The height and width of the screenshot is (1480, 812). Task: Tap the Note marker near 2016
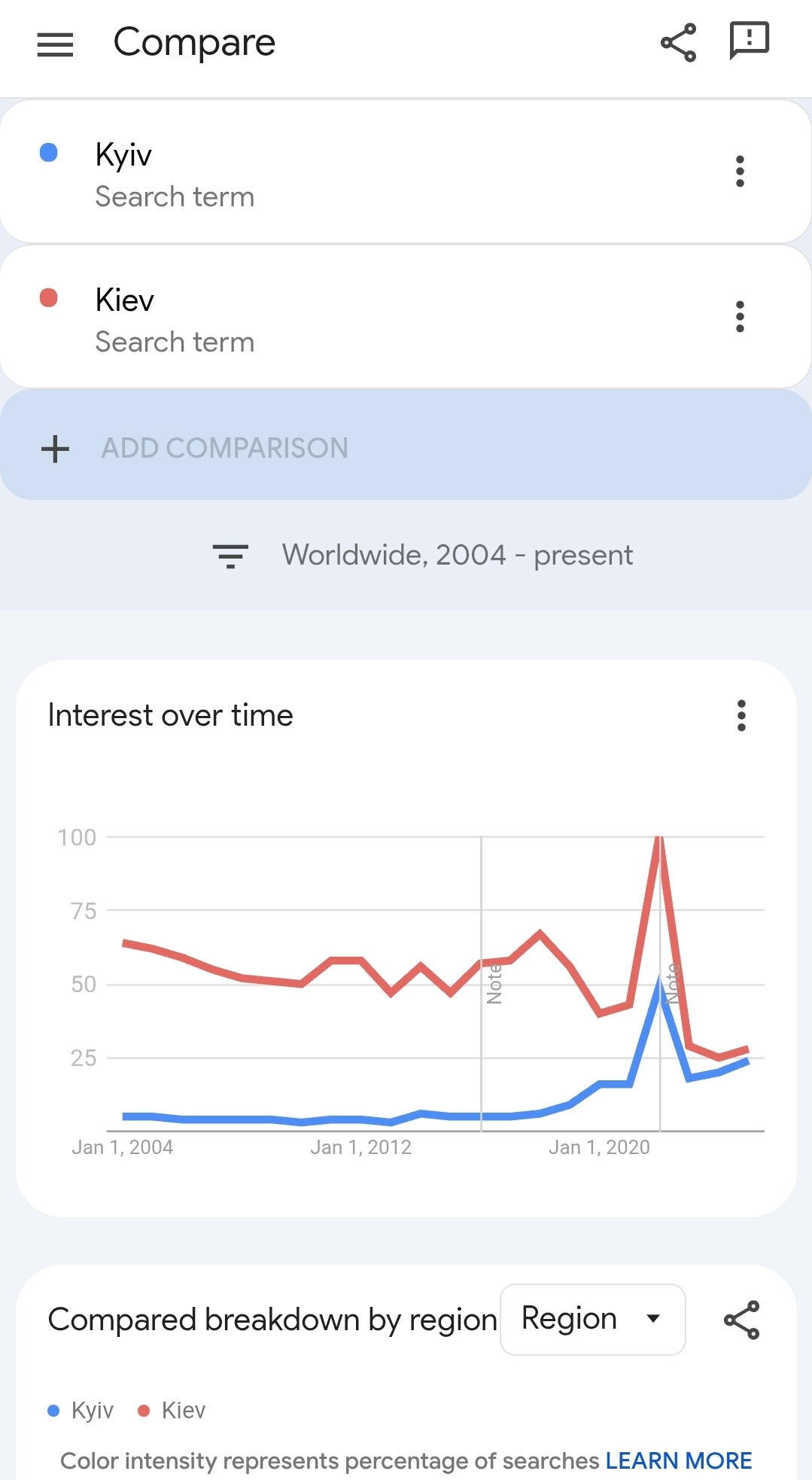[x=494, y=984]
